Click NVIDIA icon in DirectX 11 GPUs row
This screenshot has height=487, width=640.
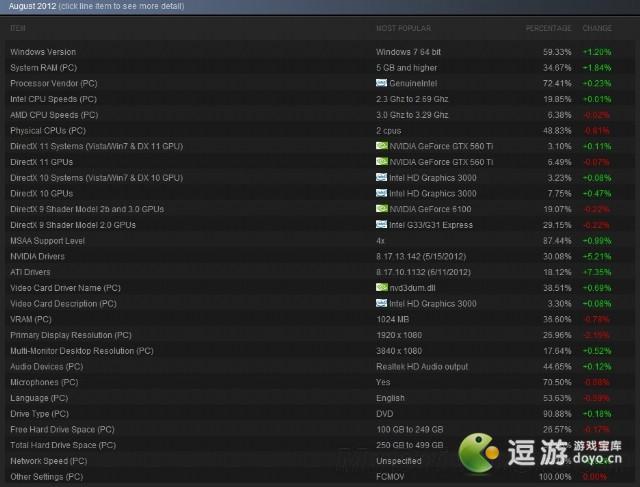pyautogui.click(x=382, y=162)
